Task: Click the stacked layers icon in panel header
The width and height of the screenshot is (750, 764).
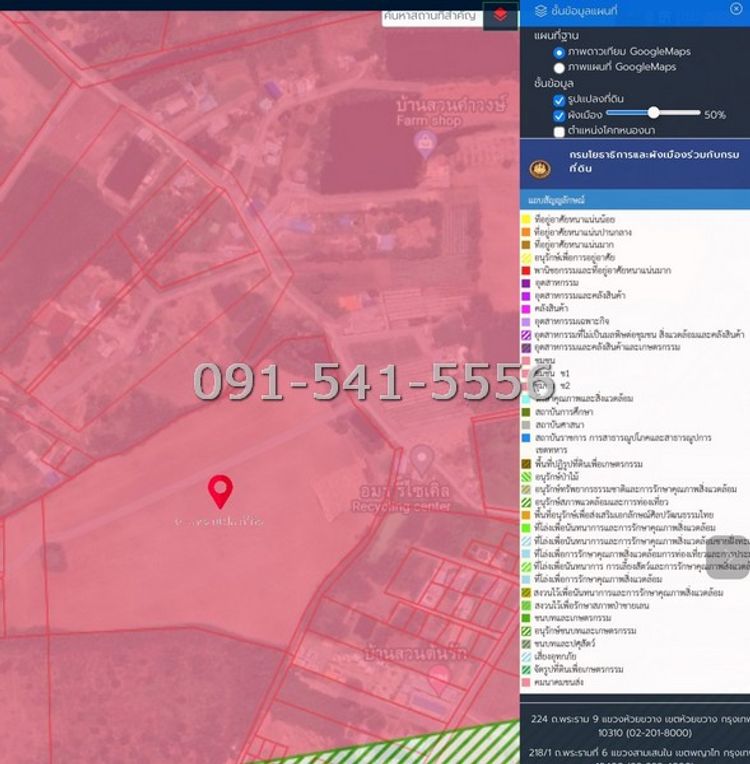Action: (x=541, y=10)
